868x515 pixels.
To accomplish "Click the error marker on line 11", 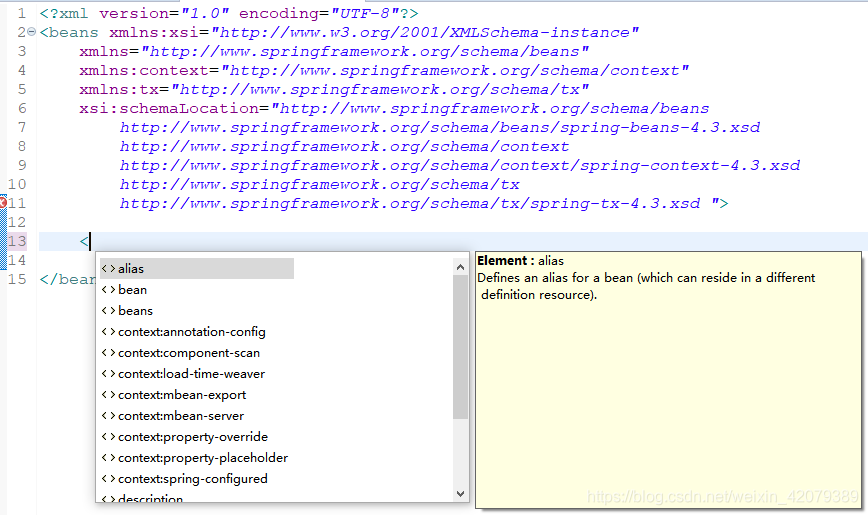I will (3, 203).
